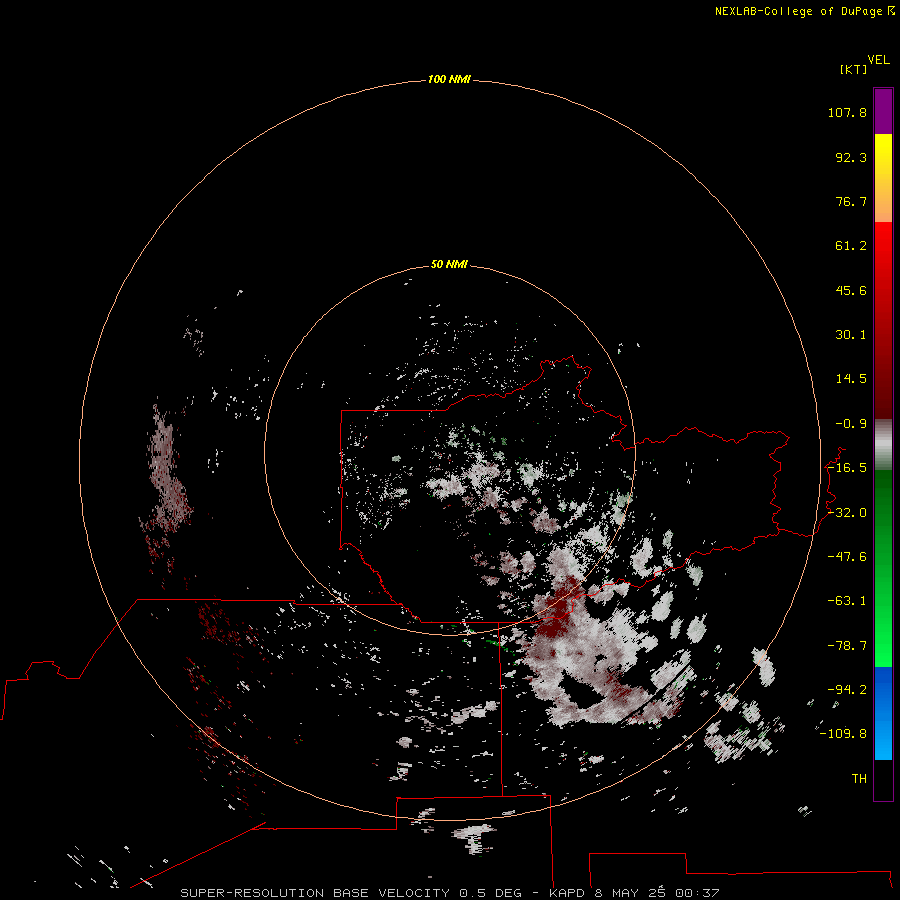Image resolution: width=900 pixels, height=900 pixels.
Task: Click the -109.8 legend value
Action: click(843, 734)
